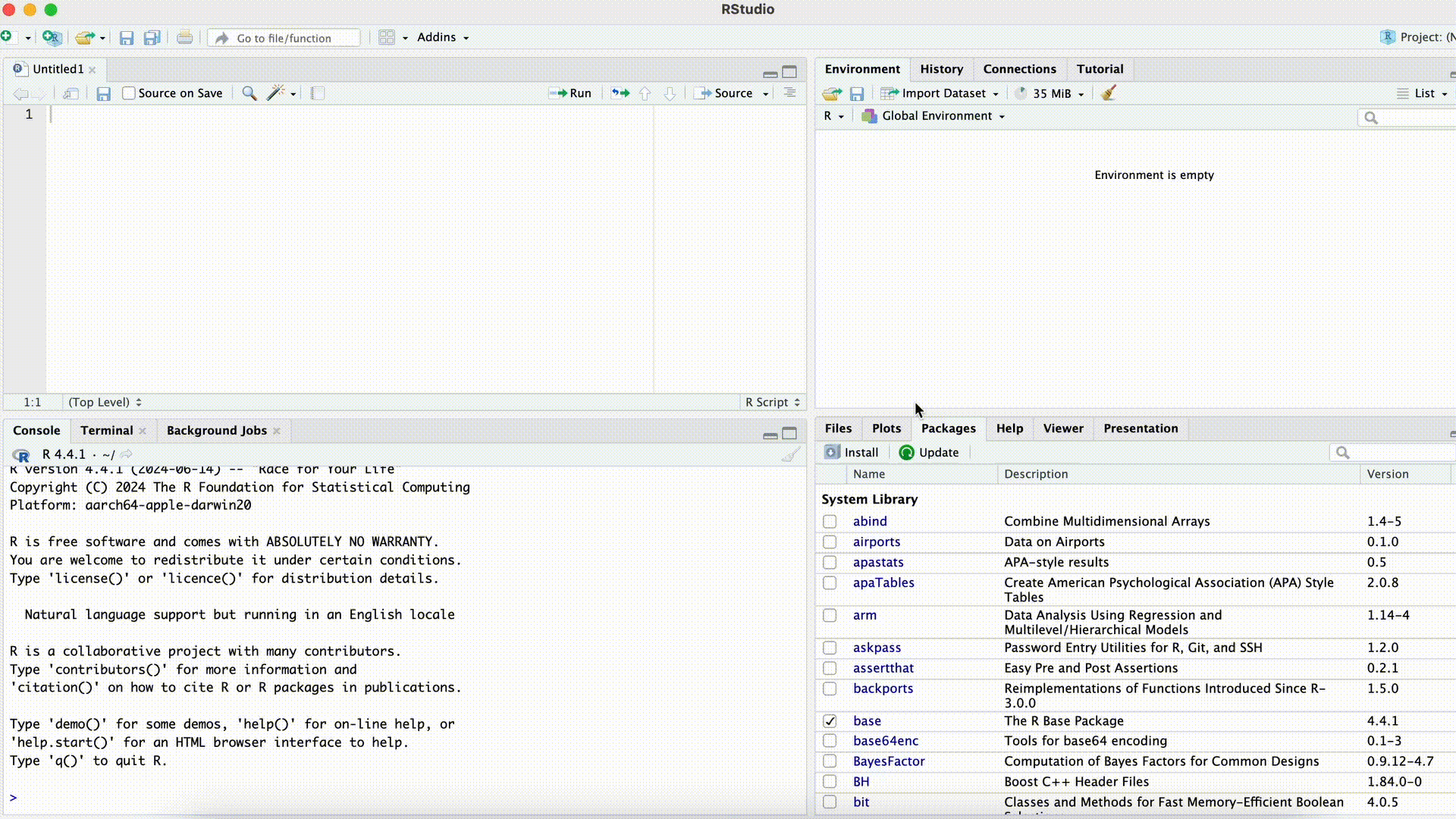
Task: Open the BayesFactor package link
Action: 888,761
